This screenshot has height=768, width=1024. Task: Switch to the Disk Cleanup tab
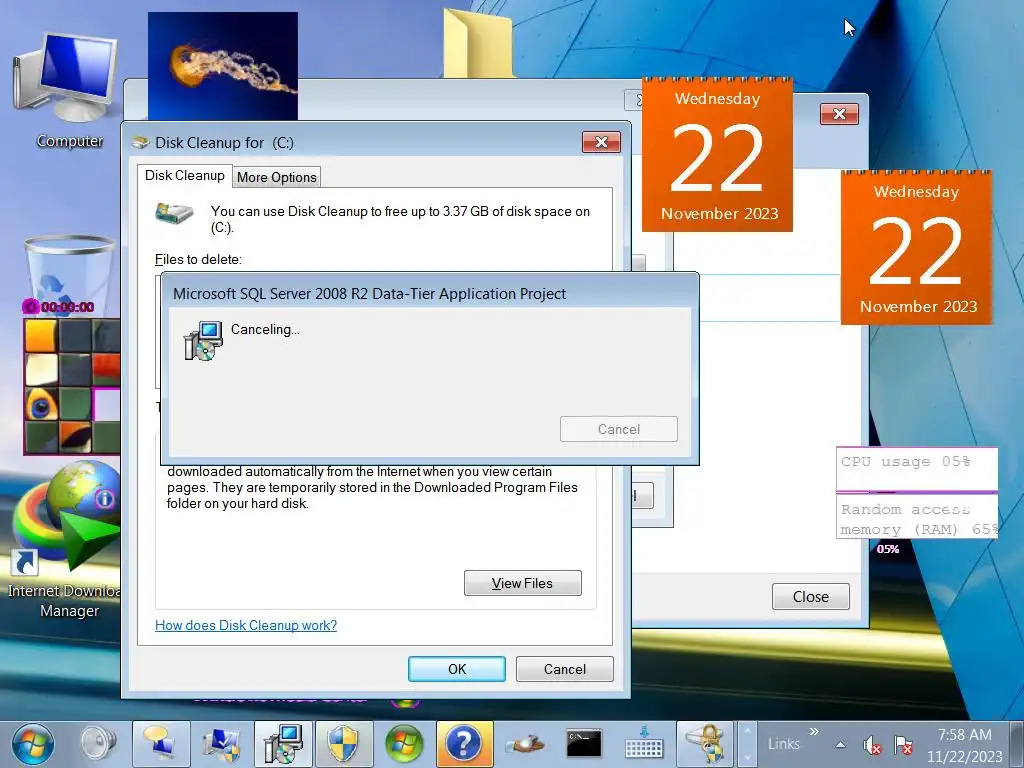(184, 176)
